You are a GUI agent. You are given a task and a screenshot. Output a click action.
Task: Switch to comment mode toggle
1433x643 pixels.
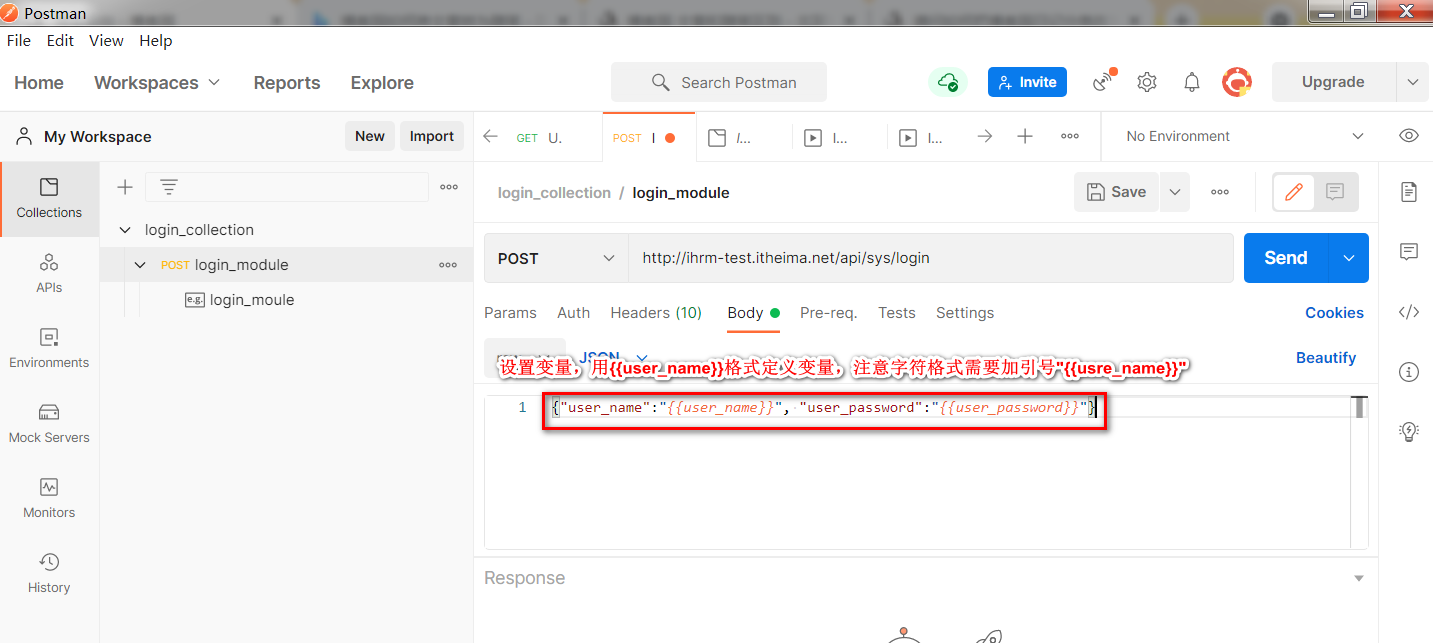[1335, 192]
